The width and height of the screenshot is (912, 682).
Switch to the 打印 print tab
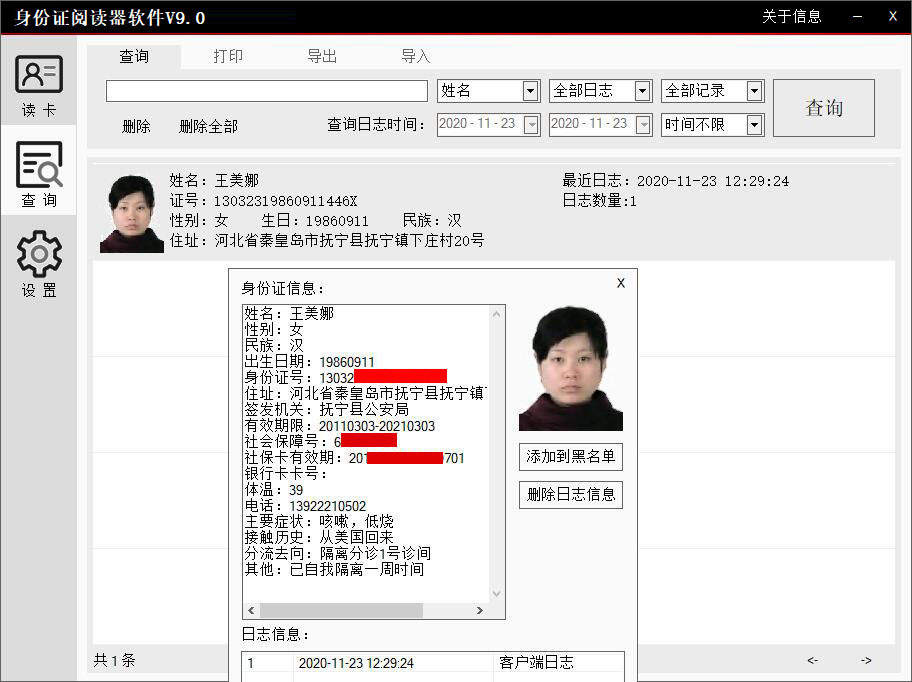pyautogui.click(x=228, y=56)
